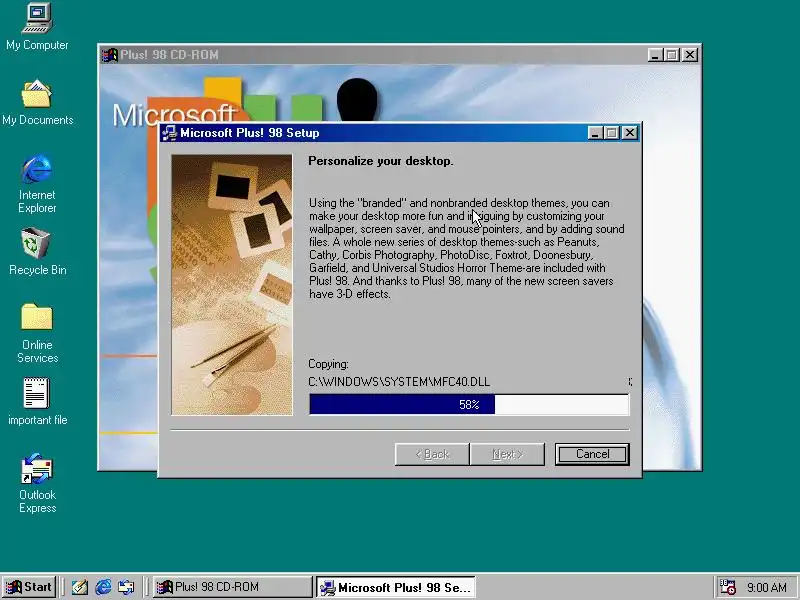Switch to Plus! 98 CD-ROM taskbar button
The width and height of the screenshot is (800, 600).
click(232, 587)
